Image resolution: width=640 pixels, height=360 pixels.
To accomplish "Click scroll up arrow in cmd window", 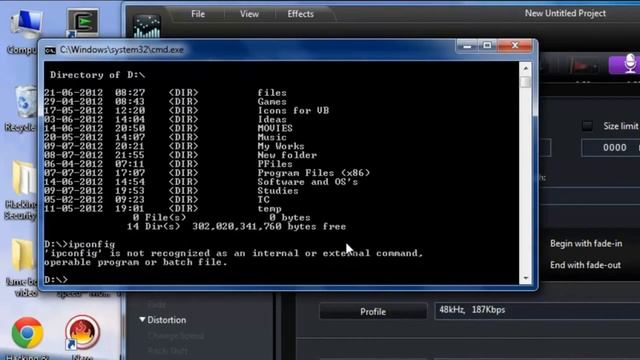I will pos(525,68).
